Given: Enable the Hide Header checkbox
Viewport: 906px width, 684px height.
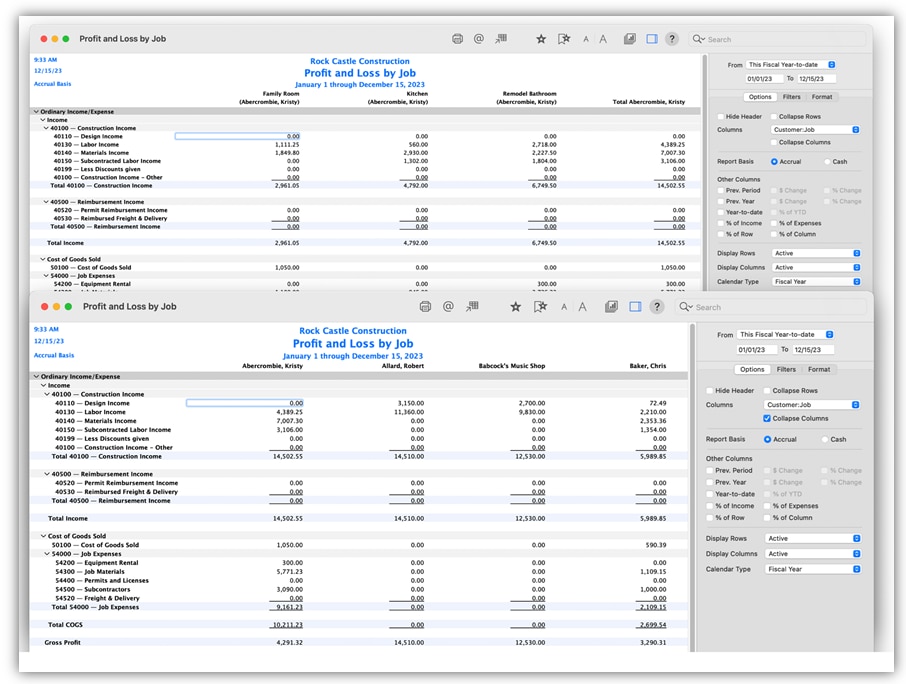Looking at the screenshot, I should [x=710, y=389].
